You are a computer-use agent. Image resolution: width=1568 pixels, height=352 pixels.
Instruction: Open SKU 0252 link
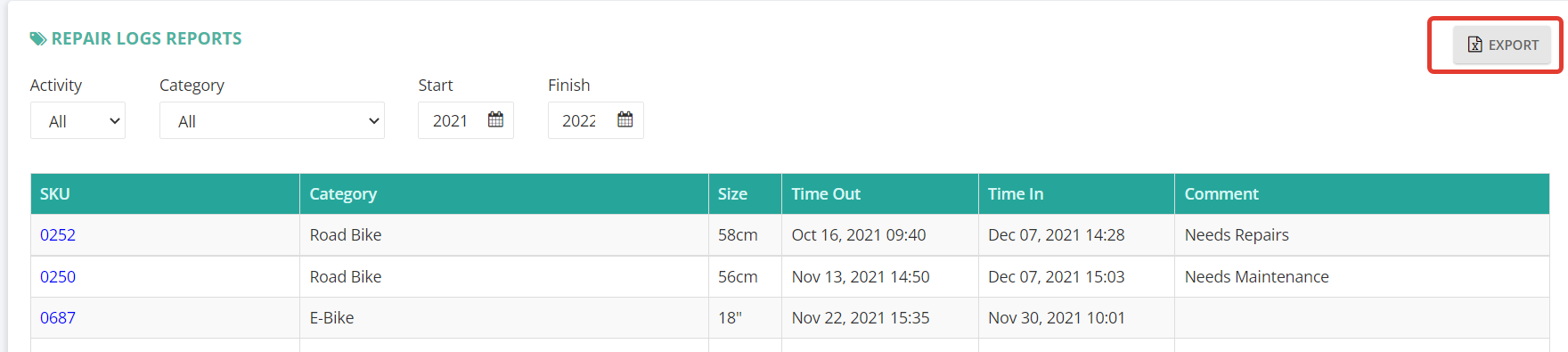58,235
